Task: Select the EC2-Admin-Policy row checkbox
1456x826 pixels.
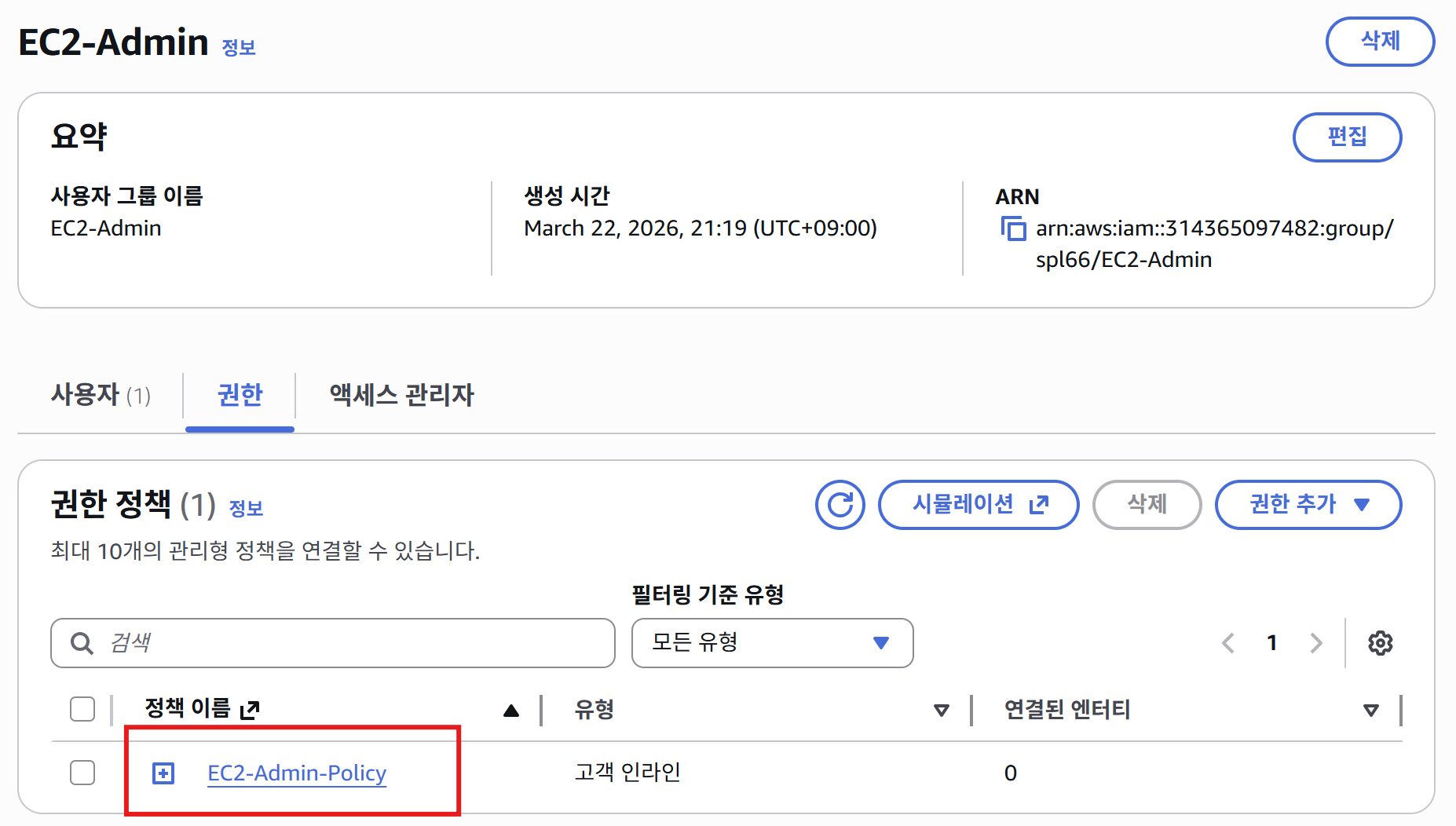Action: (82, 773)
